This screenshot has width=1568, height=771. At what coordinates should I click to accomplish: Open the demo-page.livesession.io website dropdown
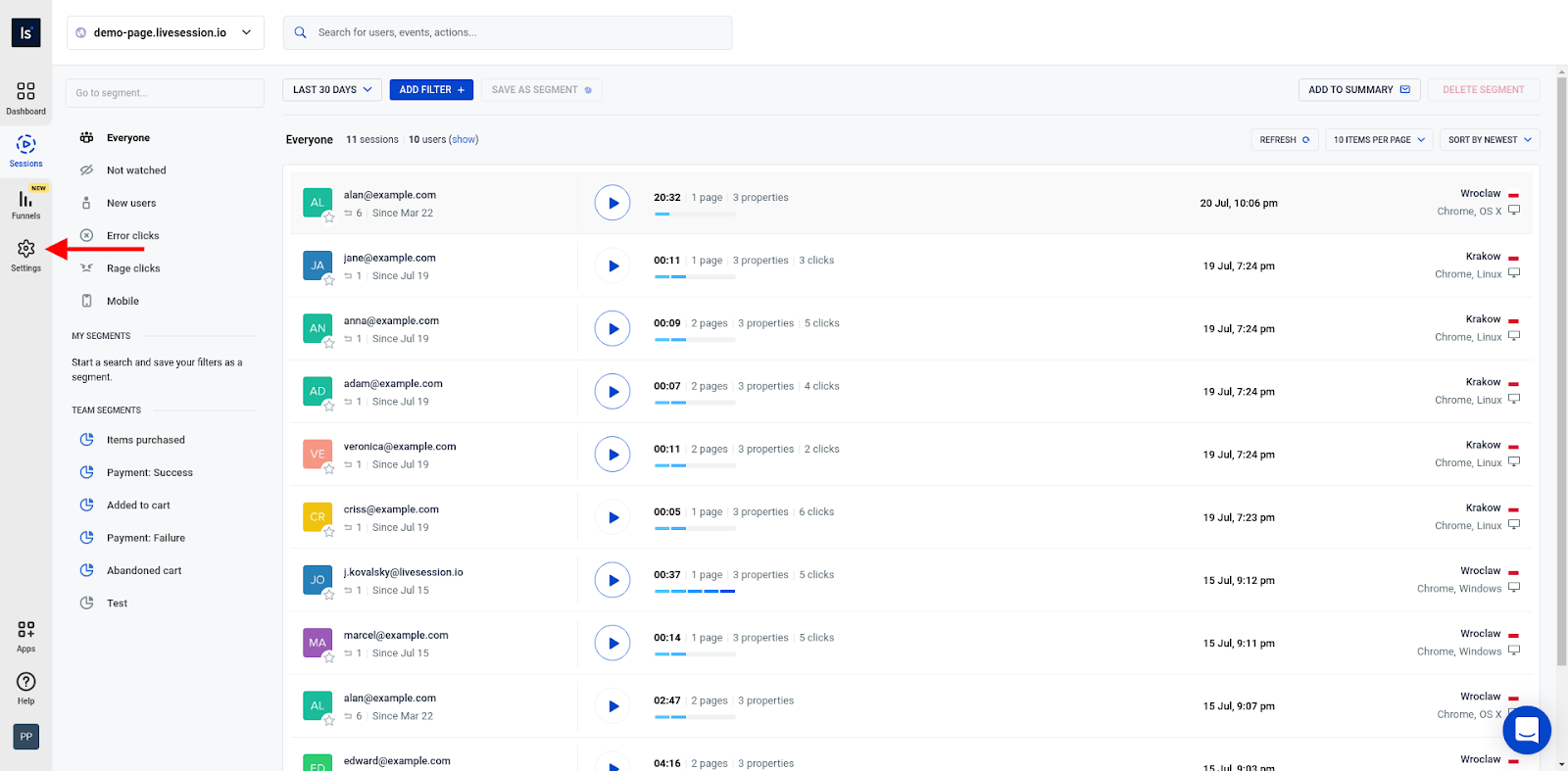pos(166,32)
